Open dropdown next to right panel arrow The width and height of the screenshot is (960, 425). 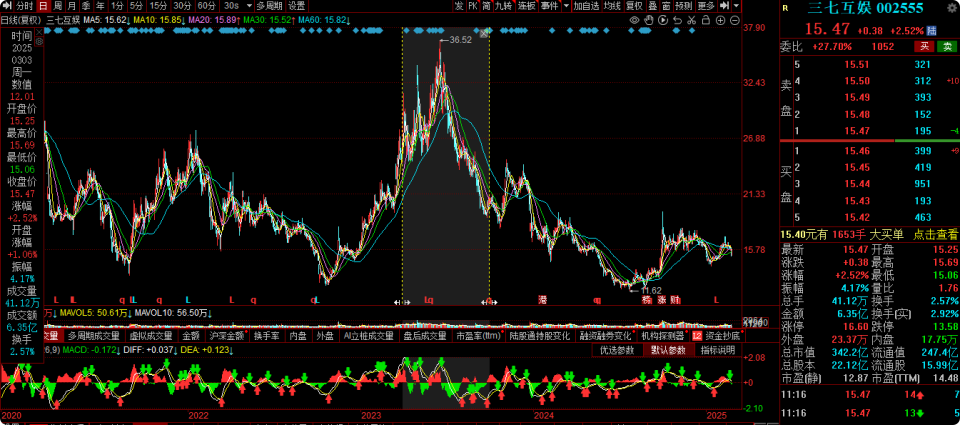737,6
